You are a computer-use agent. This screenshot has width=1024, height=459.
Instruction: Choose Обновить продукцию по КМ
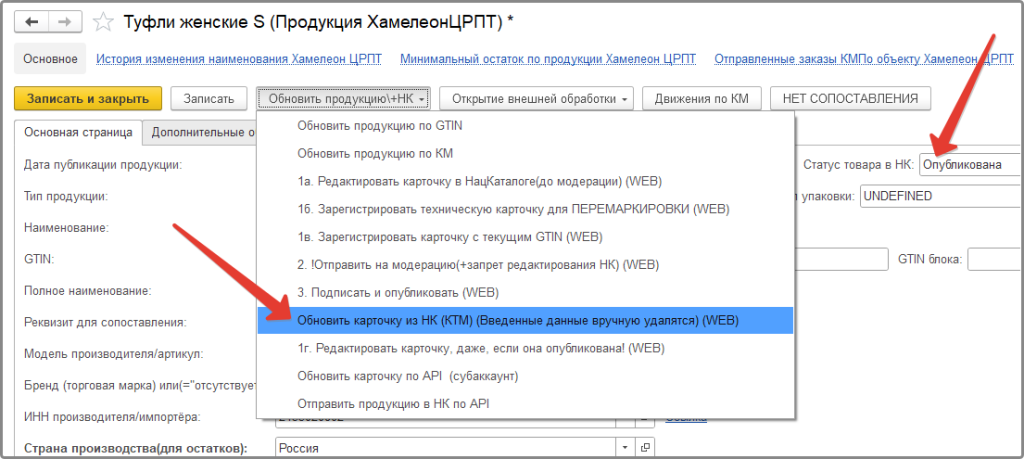525,154
